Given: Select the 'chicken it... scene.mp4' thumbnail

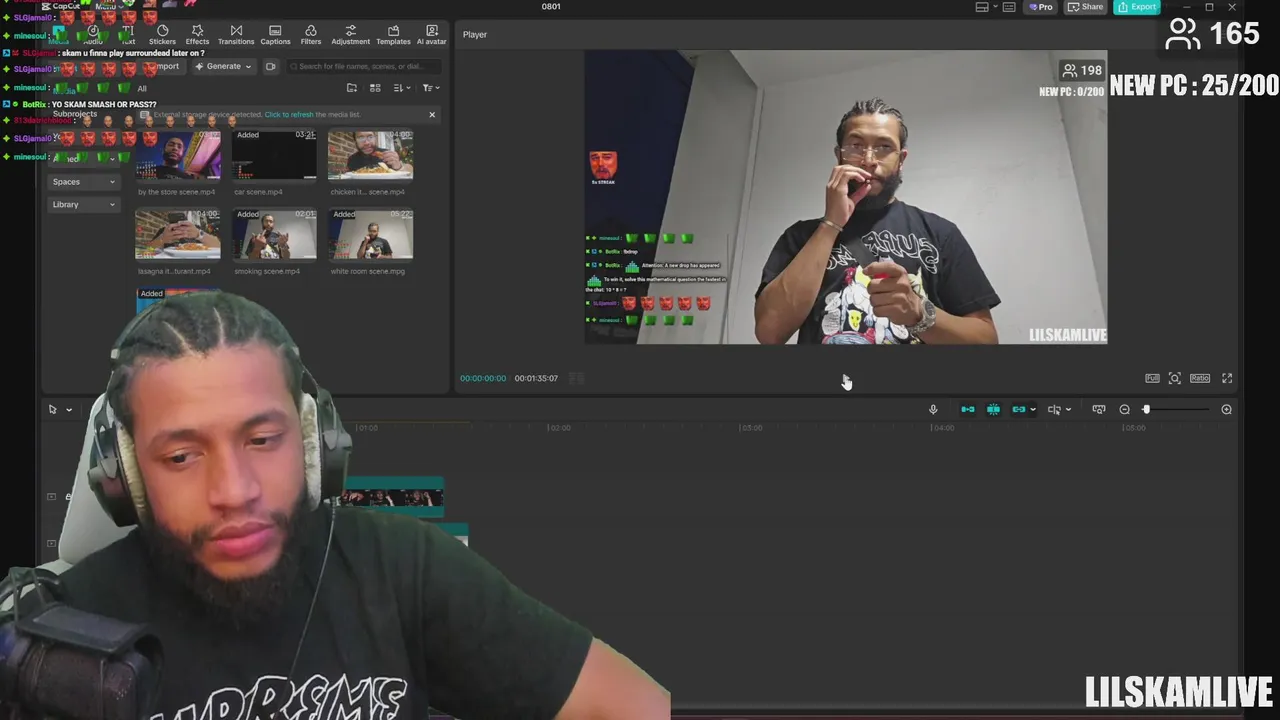Looking at the screenshot, I should (x=370, y=155).
